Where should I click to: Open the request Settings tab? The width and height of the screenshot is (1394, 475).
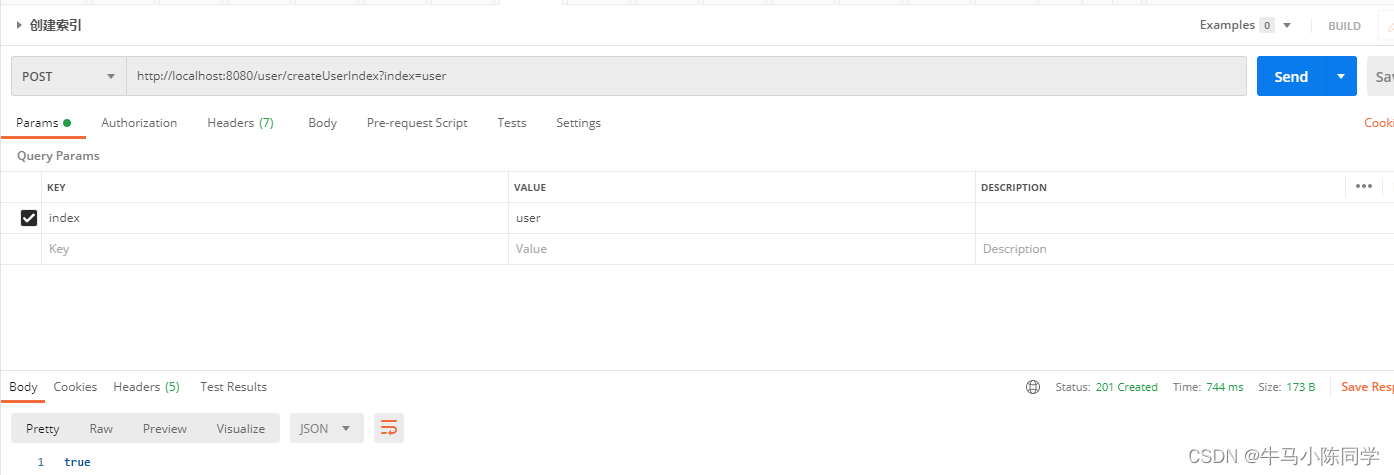(578, 123)
